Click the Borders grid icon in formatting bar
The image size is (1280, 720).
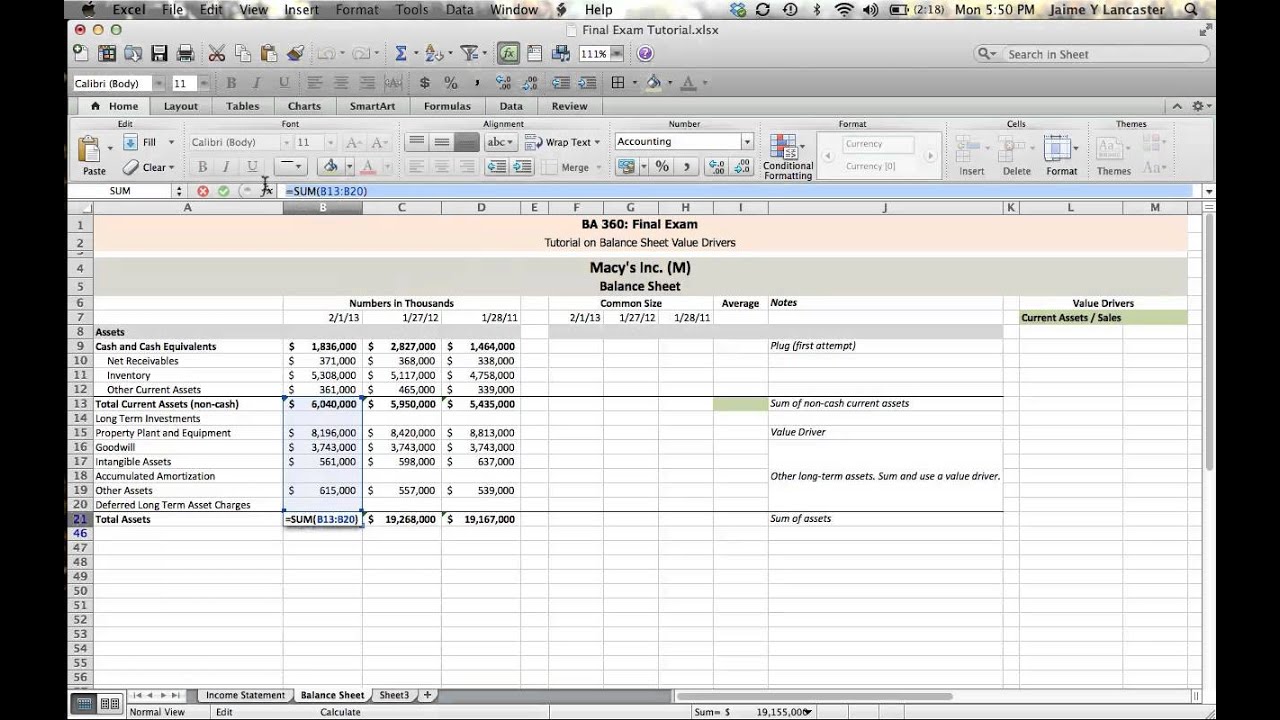(x=618, y=83)
